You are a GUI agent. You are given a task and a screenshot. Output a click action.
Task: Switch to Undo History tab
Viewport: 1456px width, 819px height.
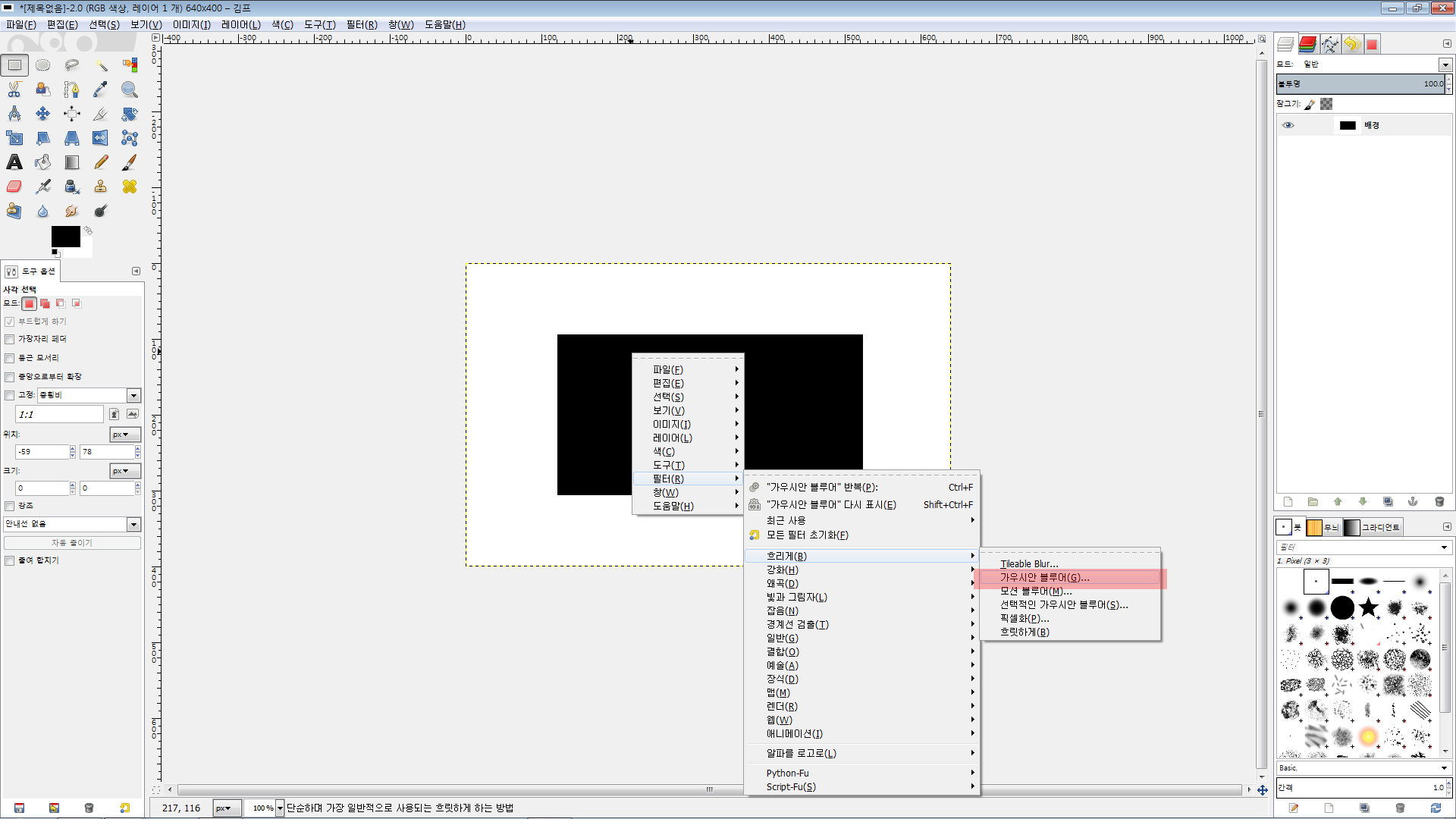click(1351, 44)
